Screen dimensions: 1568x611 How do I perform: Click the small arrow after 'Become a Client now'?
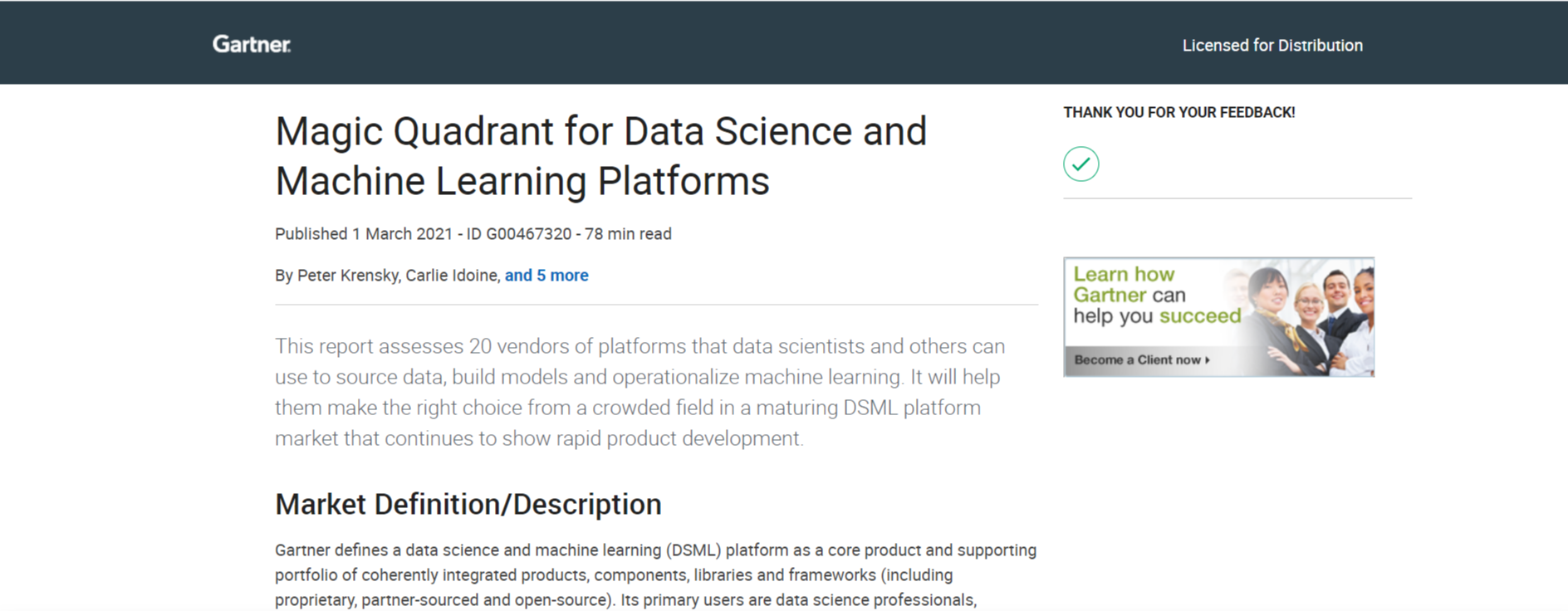coord(1208,360)
